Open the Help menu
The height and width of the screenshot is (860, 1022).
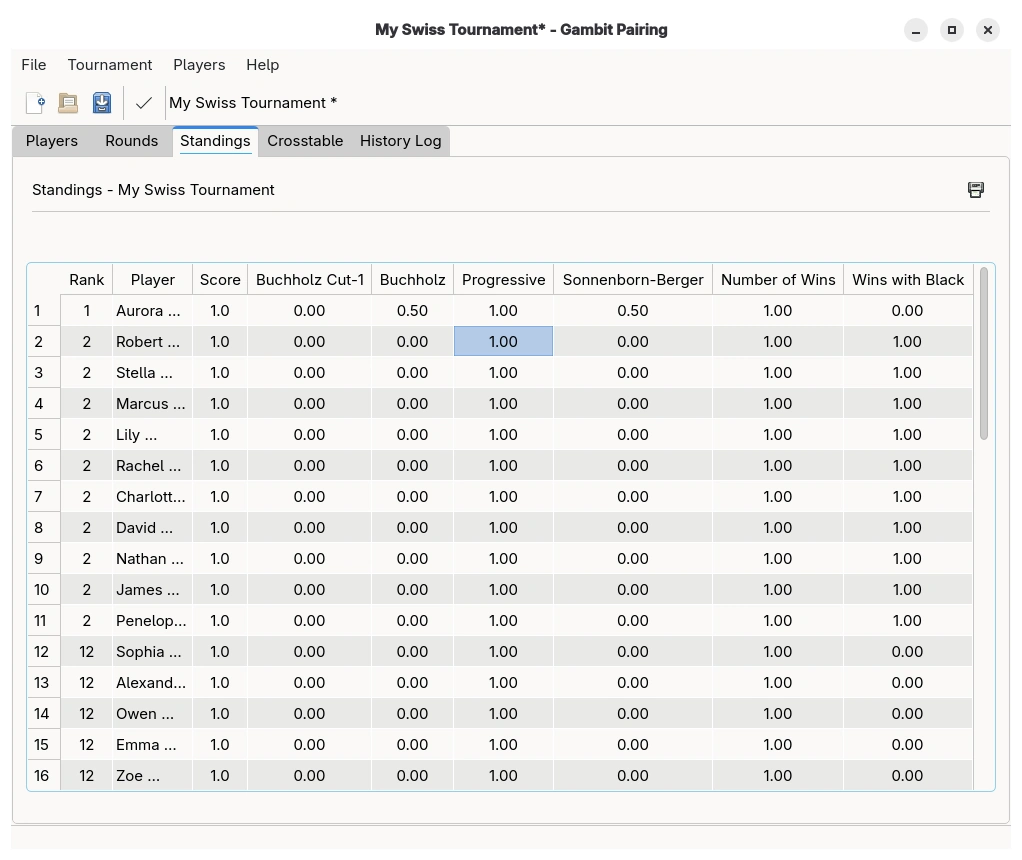point(263,65)
